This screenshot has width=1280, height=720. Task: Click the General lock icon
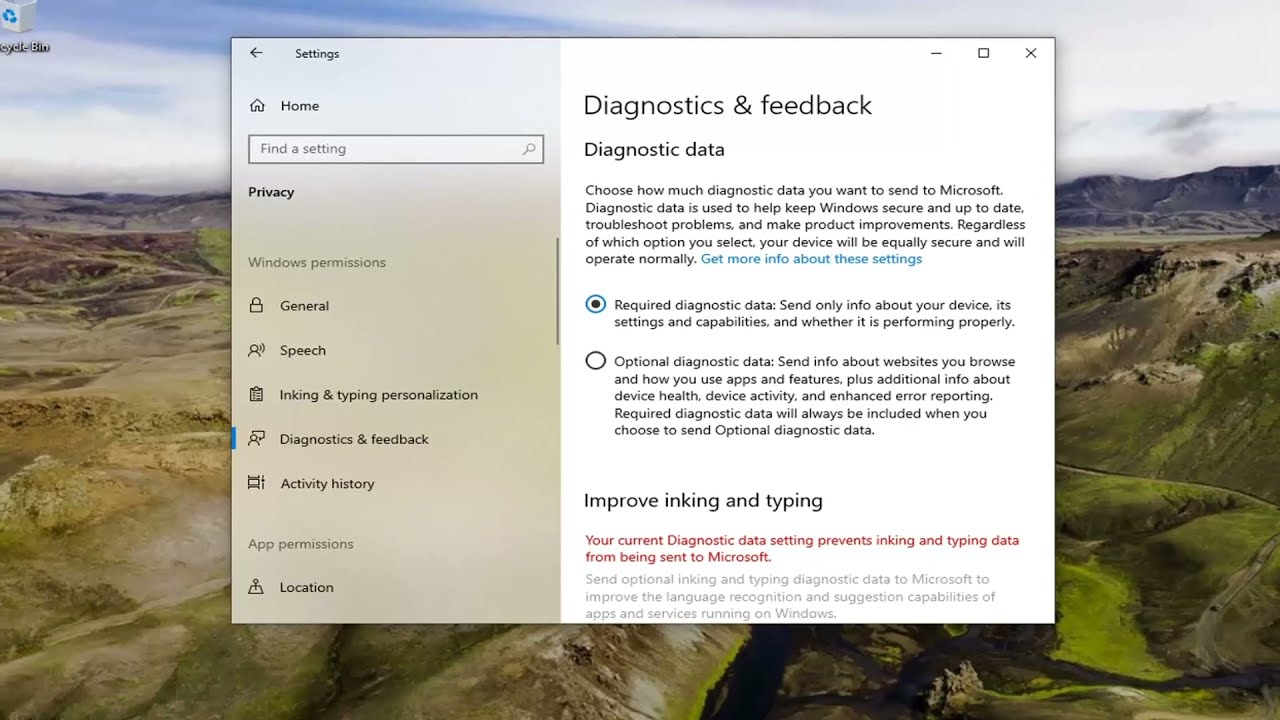(x=257, y=306)
